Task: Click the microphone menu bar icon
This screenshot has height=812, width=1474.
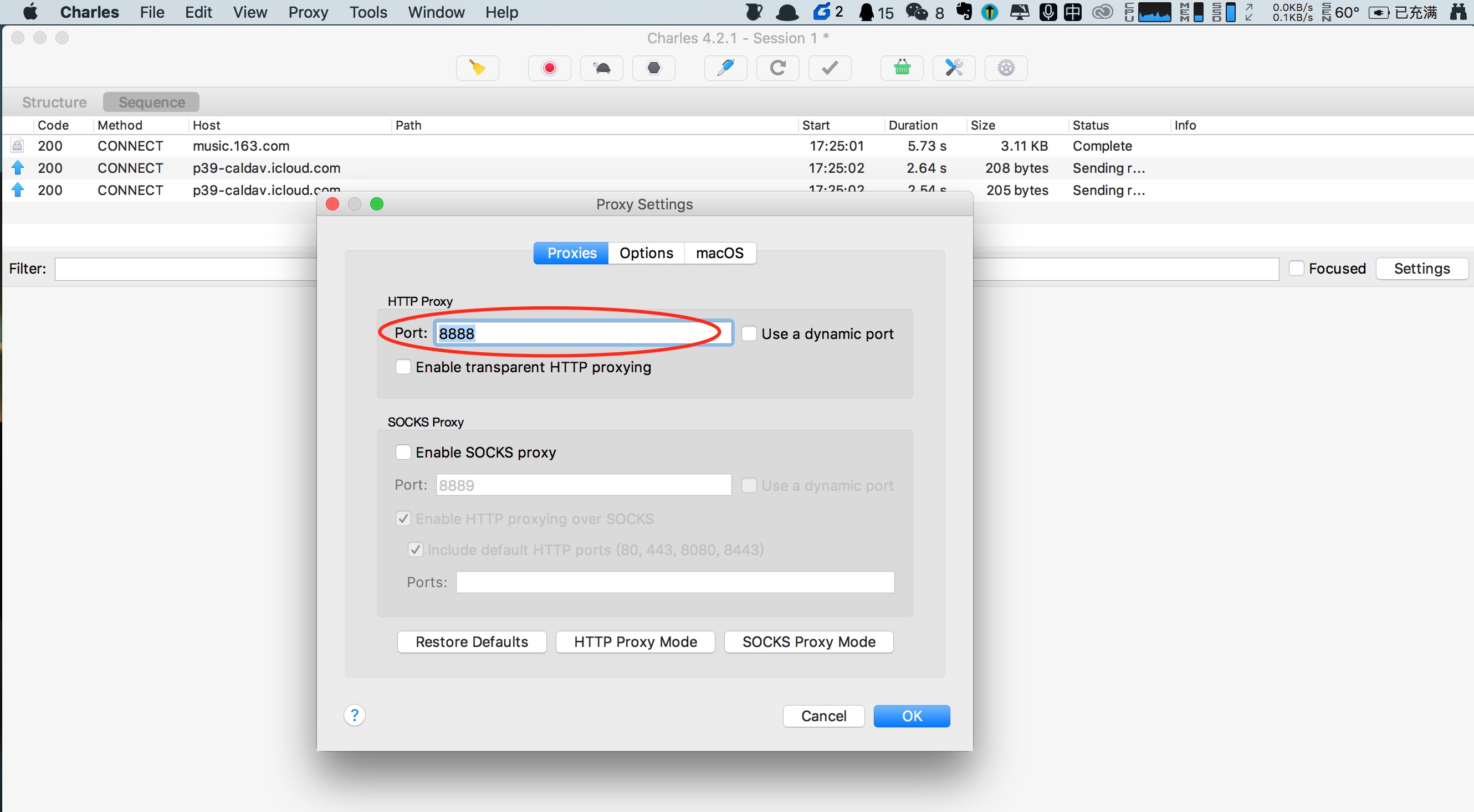Action: coord(1048,12)
